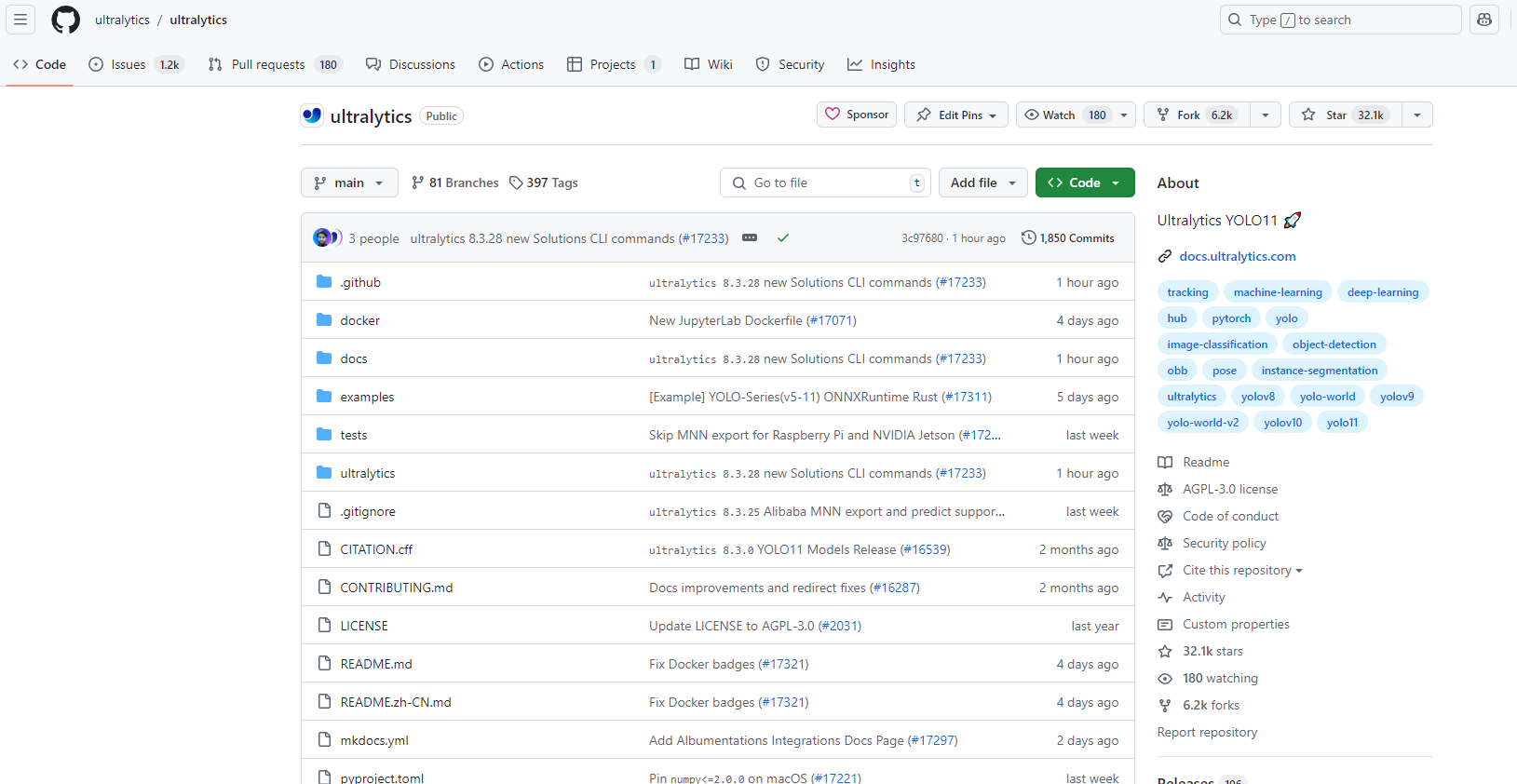
Task: Click the ultralytics repository avatar logo
Action: [x=312, y=115]
